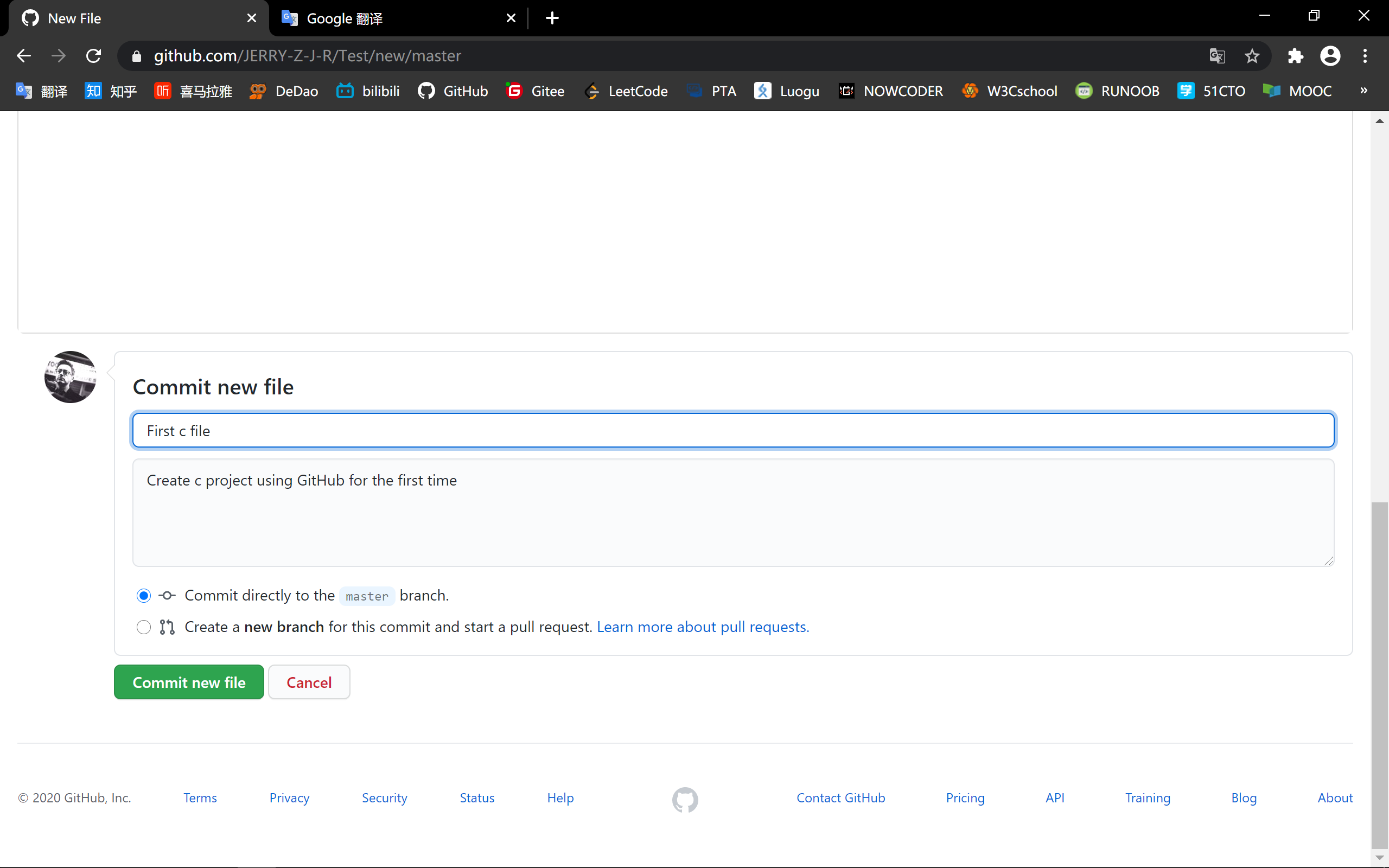The image size is (1389, 868).
Task: Click the commit description text area
Action: (x=733, y=512)
